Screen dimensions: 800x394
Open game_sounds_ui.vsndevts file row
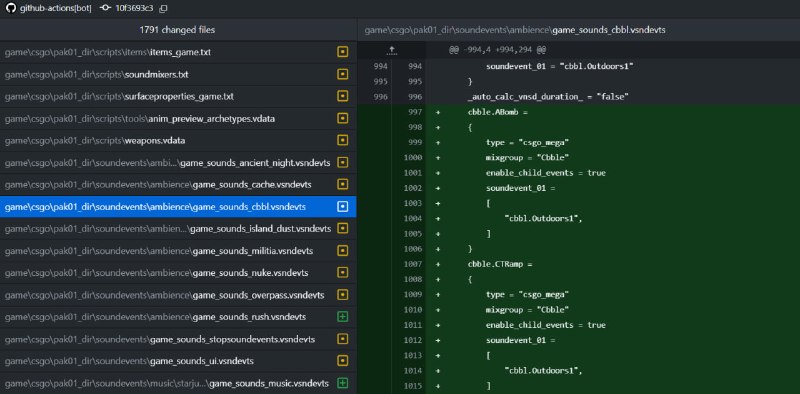click(x=178, y=361)
